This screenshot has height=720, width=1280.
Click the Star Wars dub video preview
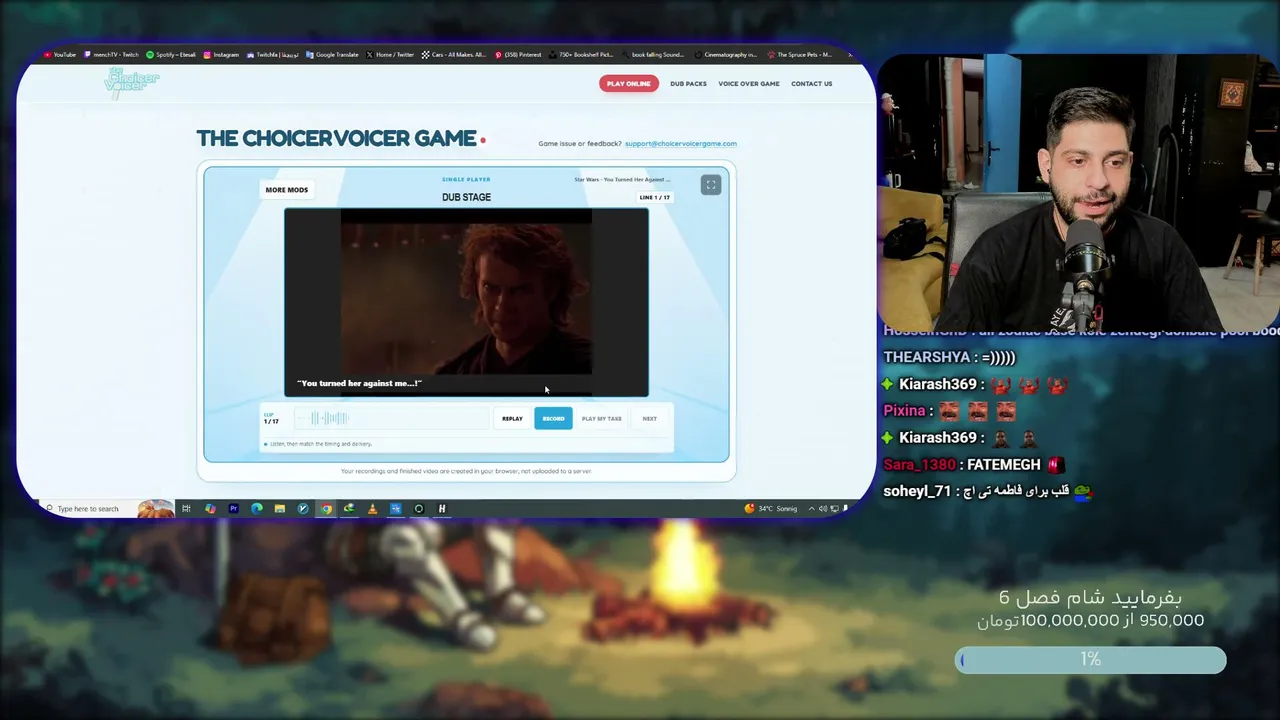click(x=466, y=302)
